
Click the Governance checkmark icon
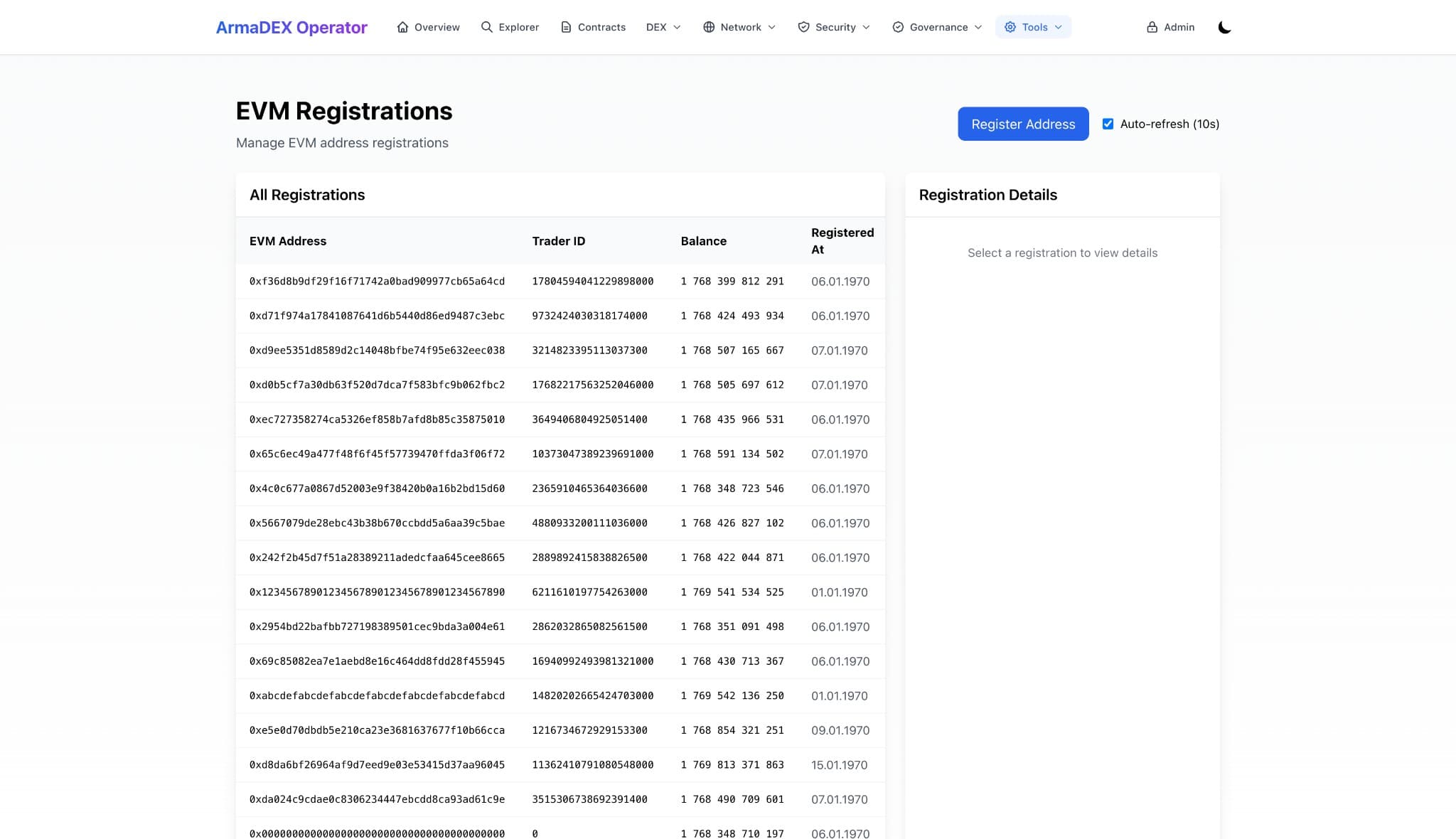click(x=898, y=27)
